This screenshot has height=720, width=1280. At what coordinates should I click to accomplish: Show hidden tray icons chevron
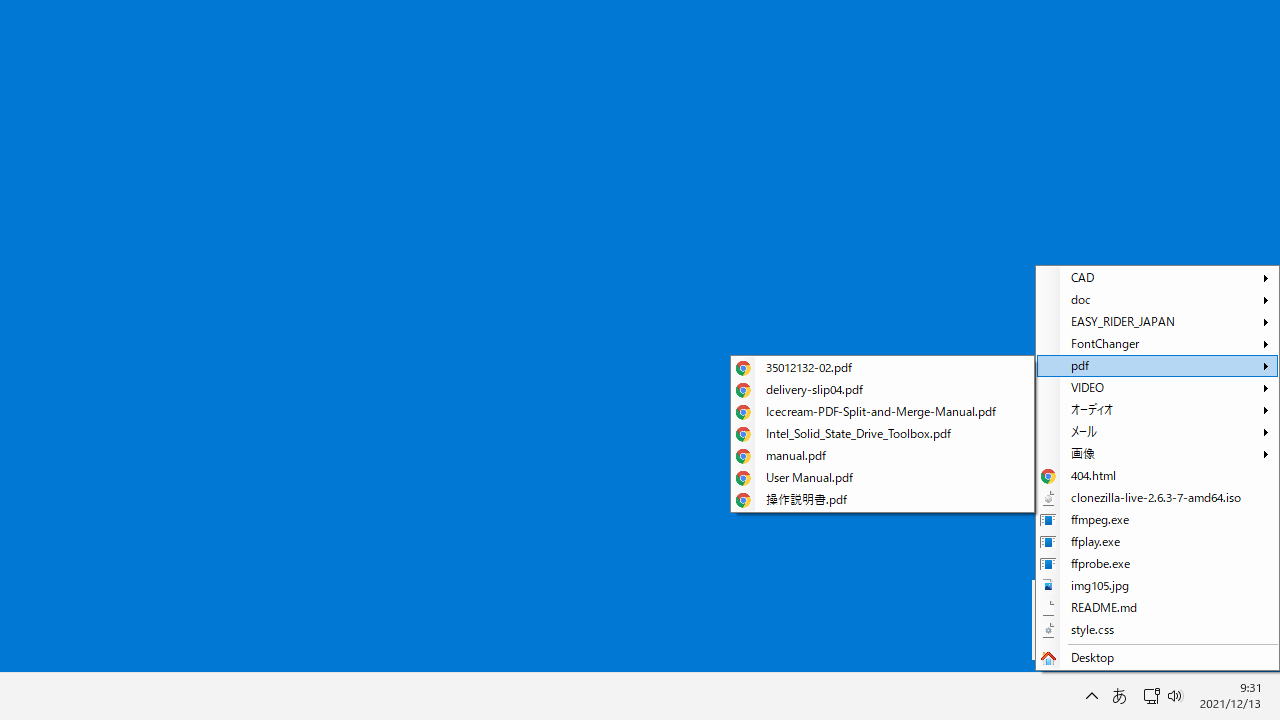(1092, 696)
